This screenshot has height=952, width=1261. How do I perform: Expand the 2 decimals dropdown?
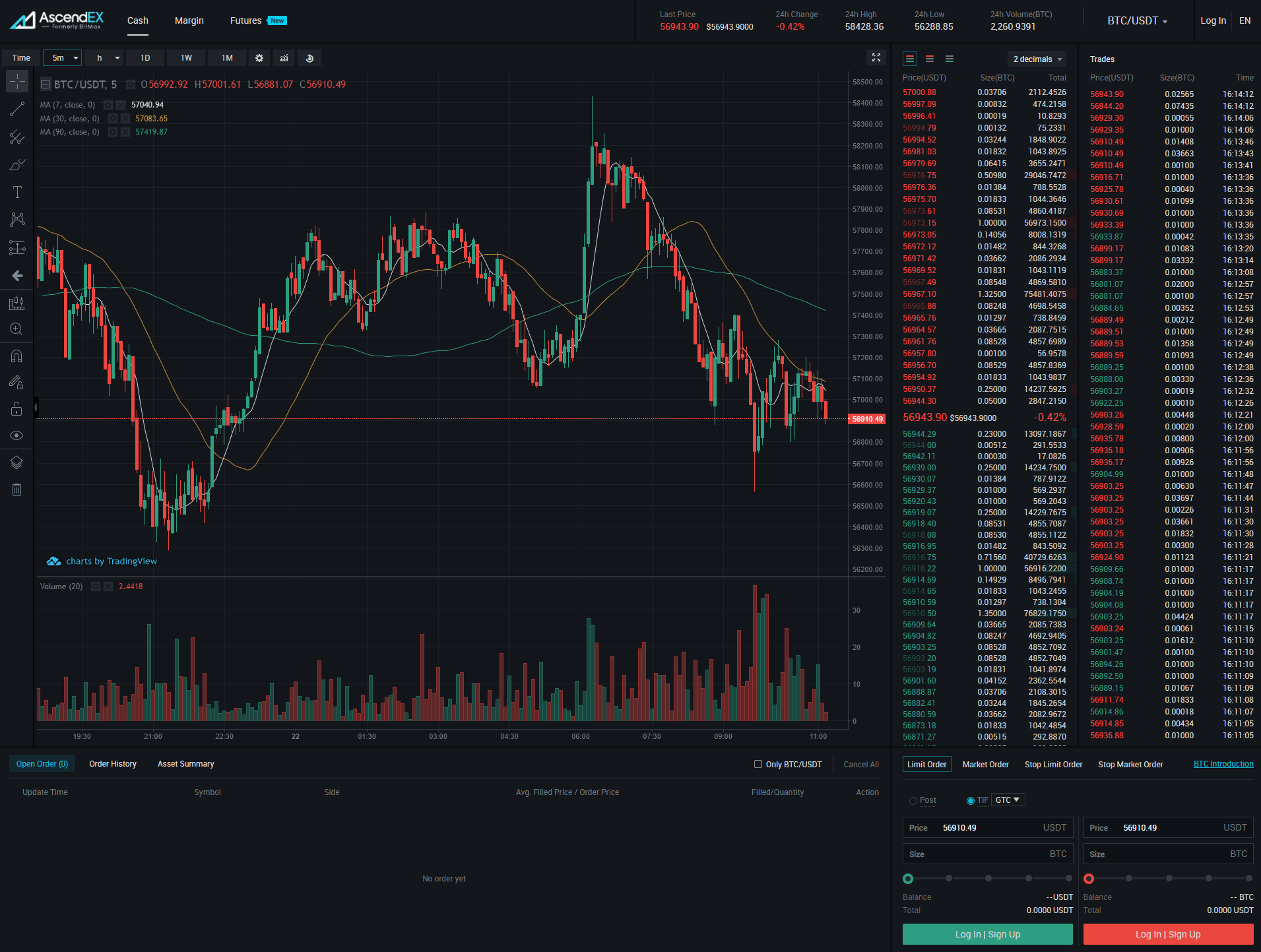click(1037, 59)
